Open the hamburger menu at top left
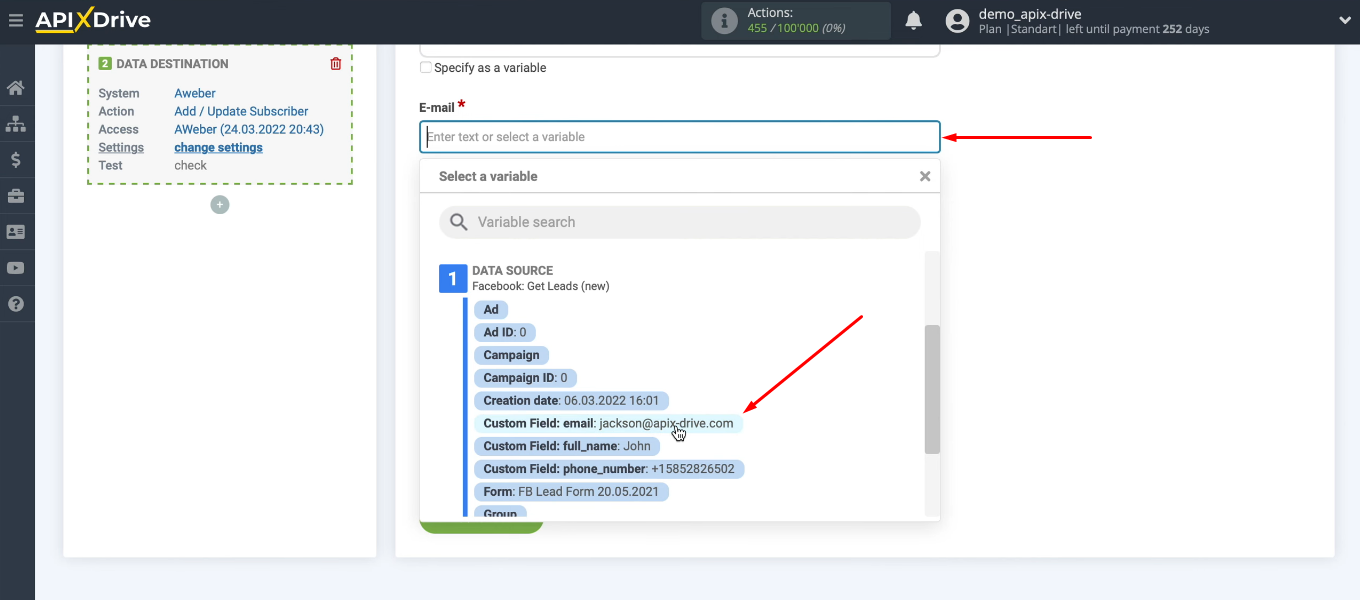The height and width of the screenshot is (600, 1360). [15, 18]
